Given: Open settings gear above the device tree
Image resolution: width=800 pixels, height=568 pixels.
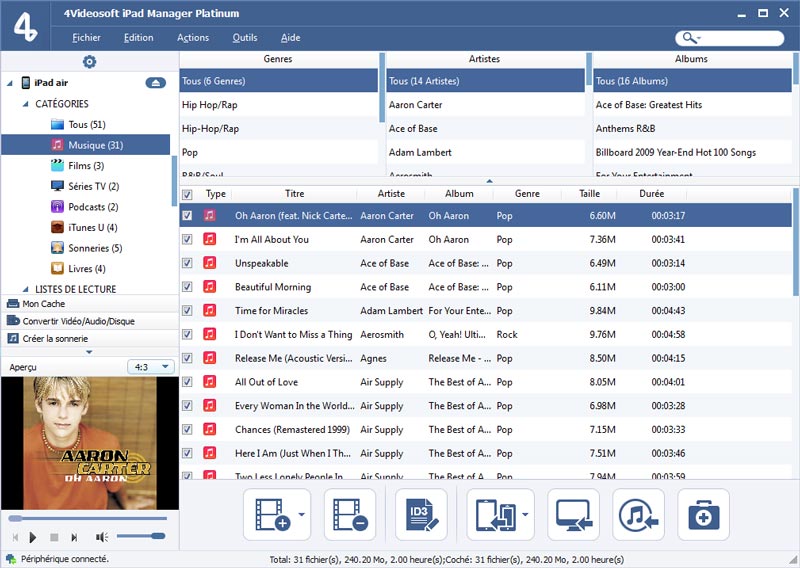Looking at the screenshot, I should (89, 62).
